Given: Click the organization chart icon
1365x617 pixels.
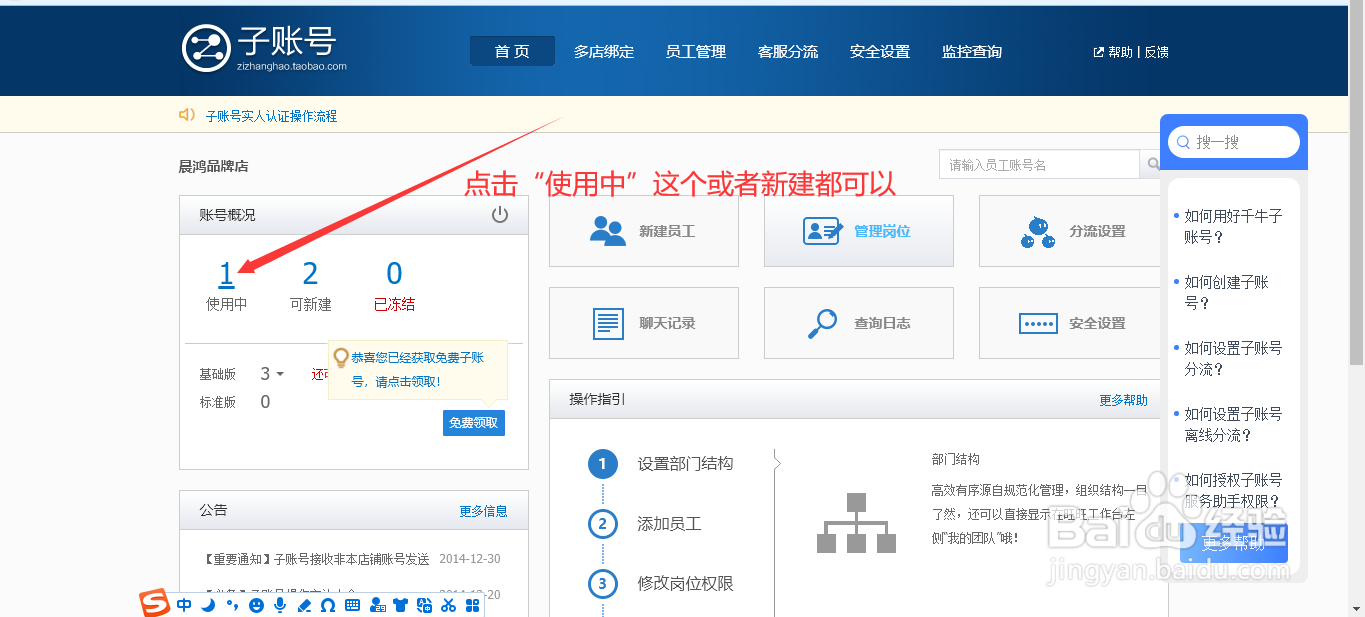Looking at the screenshot, I should tap(856, 522).
